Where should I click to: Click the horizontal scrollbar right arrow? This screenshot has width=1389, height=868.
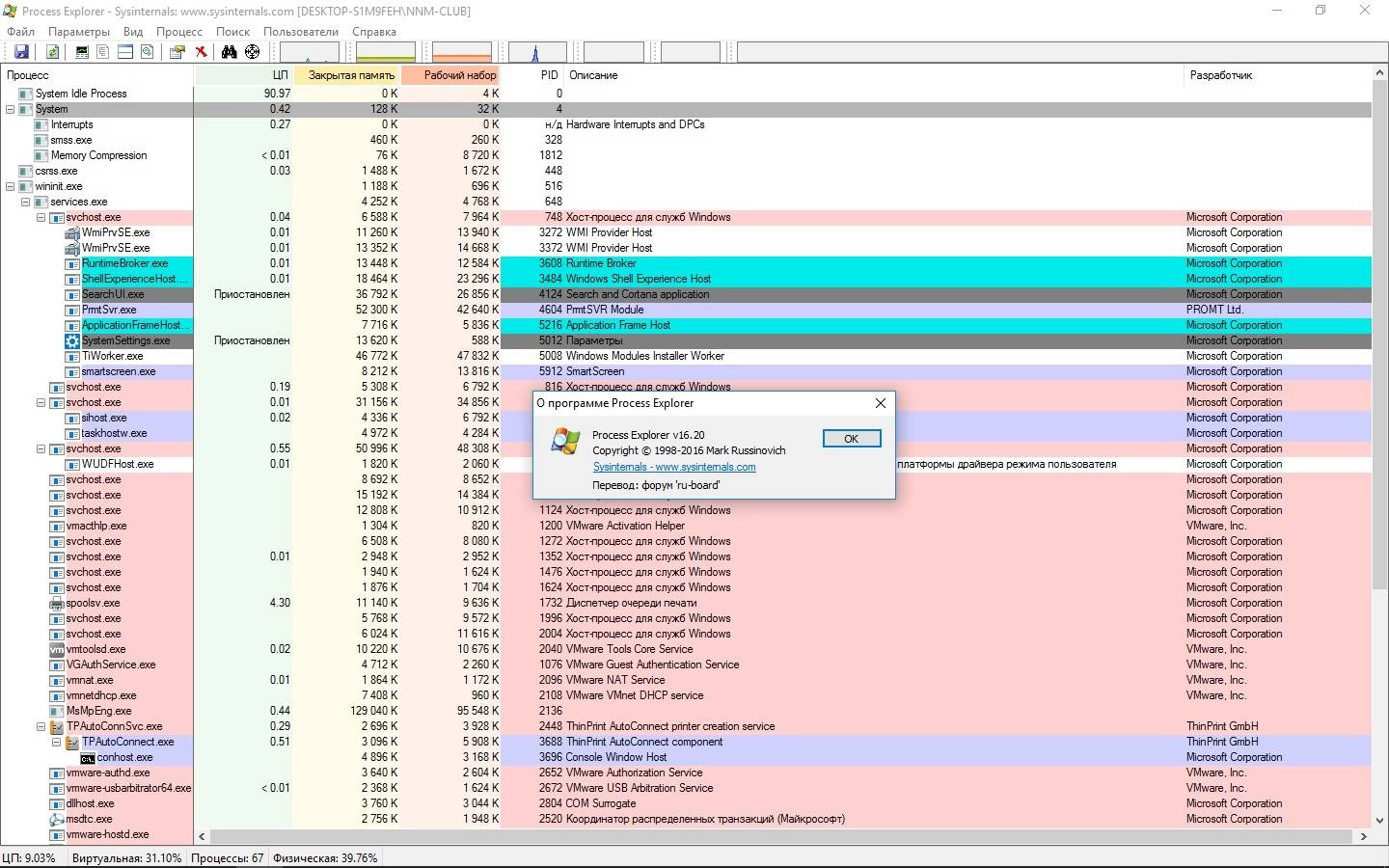point(1363,836)
